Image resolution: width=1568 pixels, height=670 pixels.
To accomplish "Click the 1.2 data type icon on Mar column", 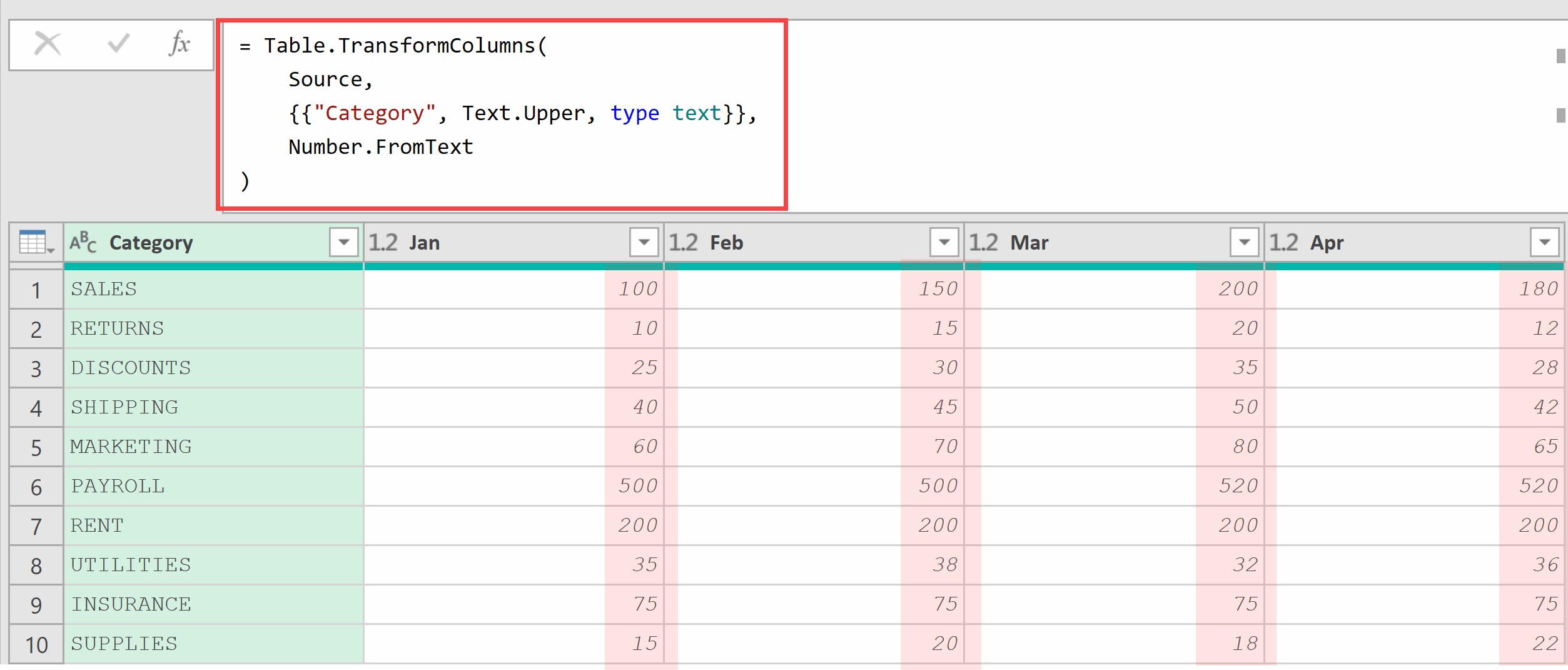I will 983,243.
